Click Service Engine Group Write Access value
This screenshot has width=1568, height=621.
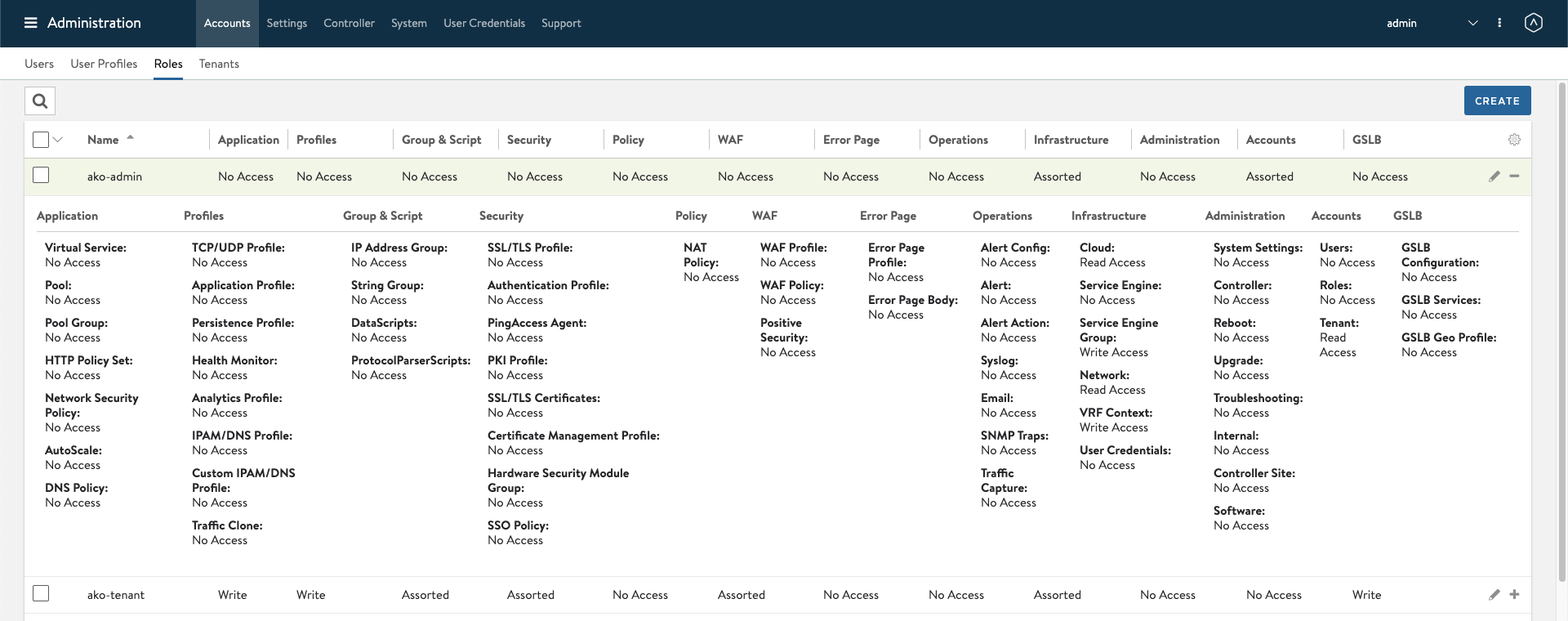pos(1114,352)
